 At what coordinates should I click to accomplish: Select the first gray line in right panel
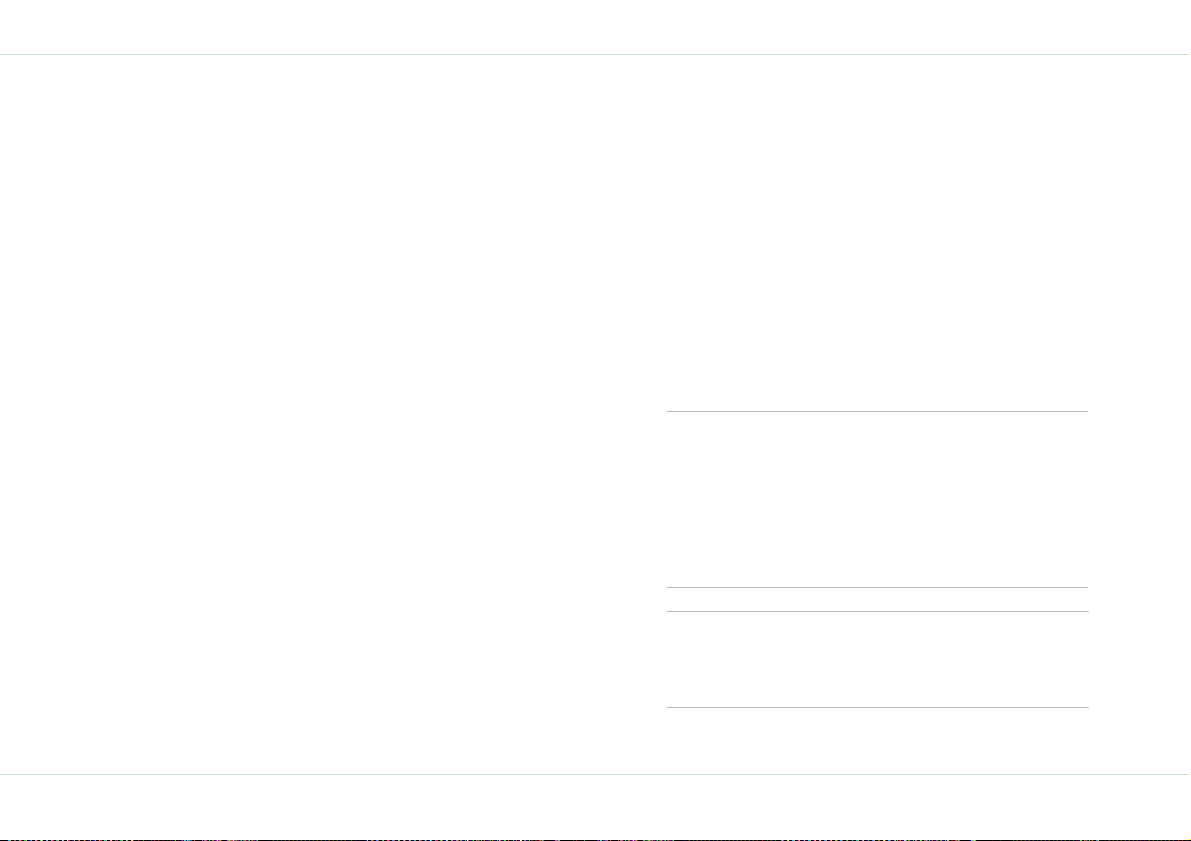877,412
